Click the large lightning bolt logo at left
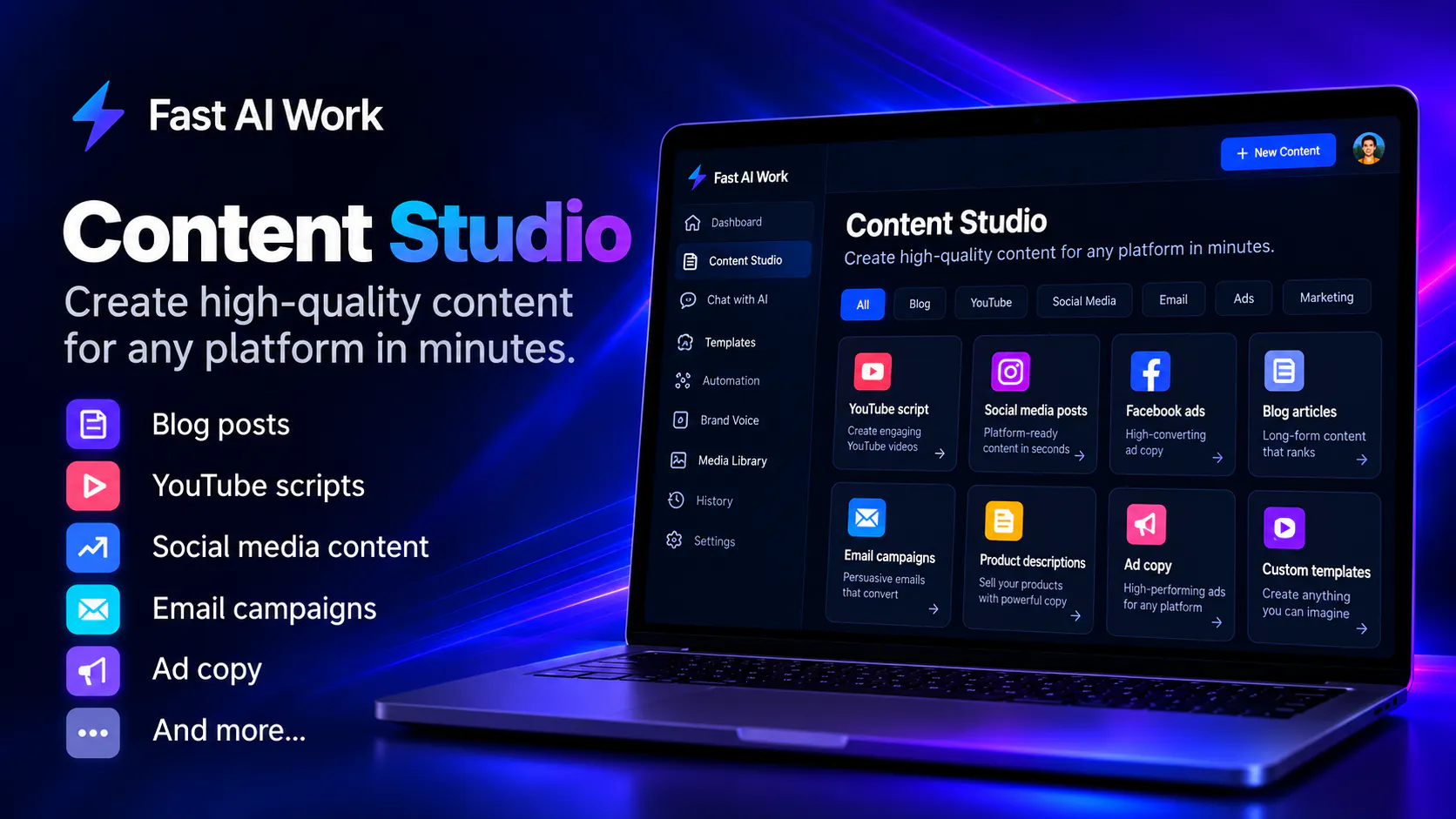 pyautogui.click(x=98, y=116)
